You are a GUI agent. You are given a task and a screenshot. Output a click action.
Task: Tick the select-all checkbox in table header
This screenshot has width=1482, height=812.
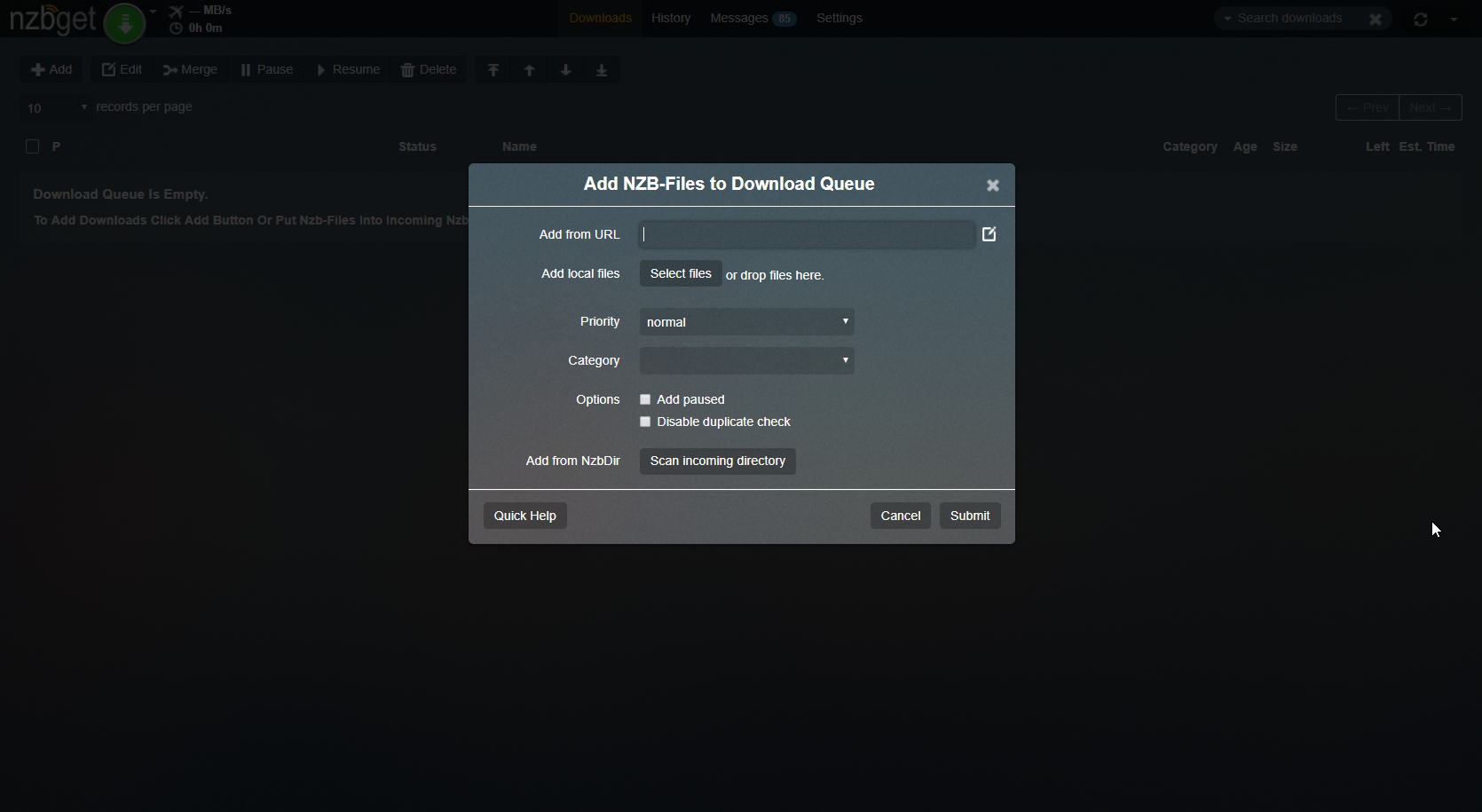tap(33, 146)
